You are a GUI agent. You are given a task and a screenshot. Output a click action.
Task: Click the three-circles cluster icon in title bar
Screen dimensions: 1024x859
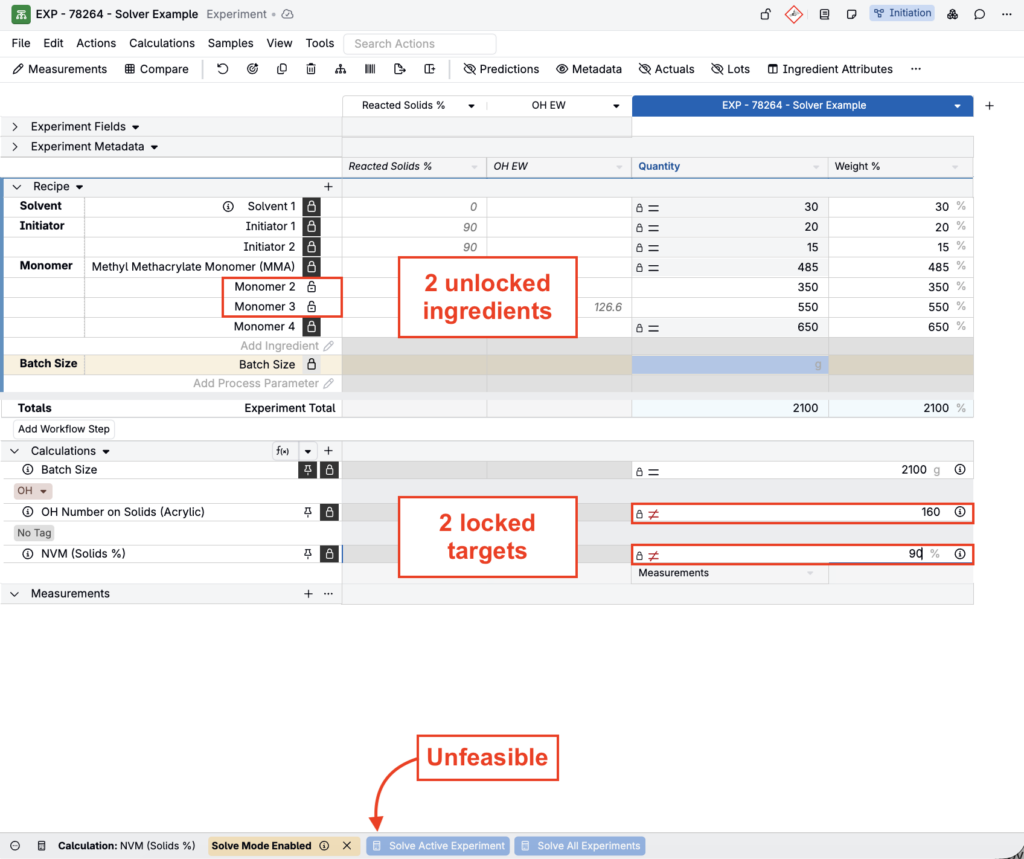pyautogui.click(x=952, y=14)
